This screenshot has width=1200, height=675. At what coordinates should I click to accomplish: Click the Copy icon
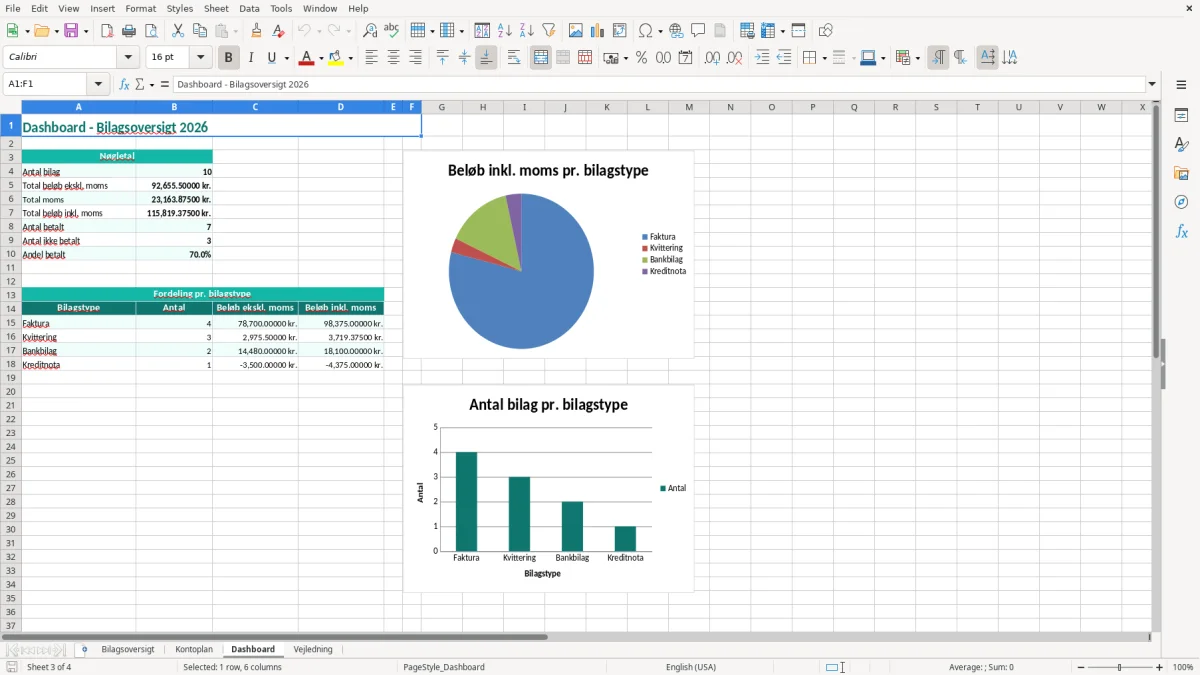(x=200, y=31)
